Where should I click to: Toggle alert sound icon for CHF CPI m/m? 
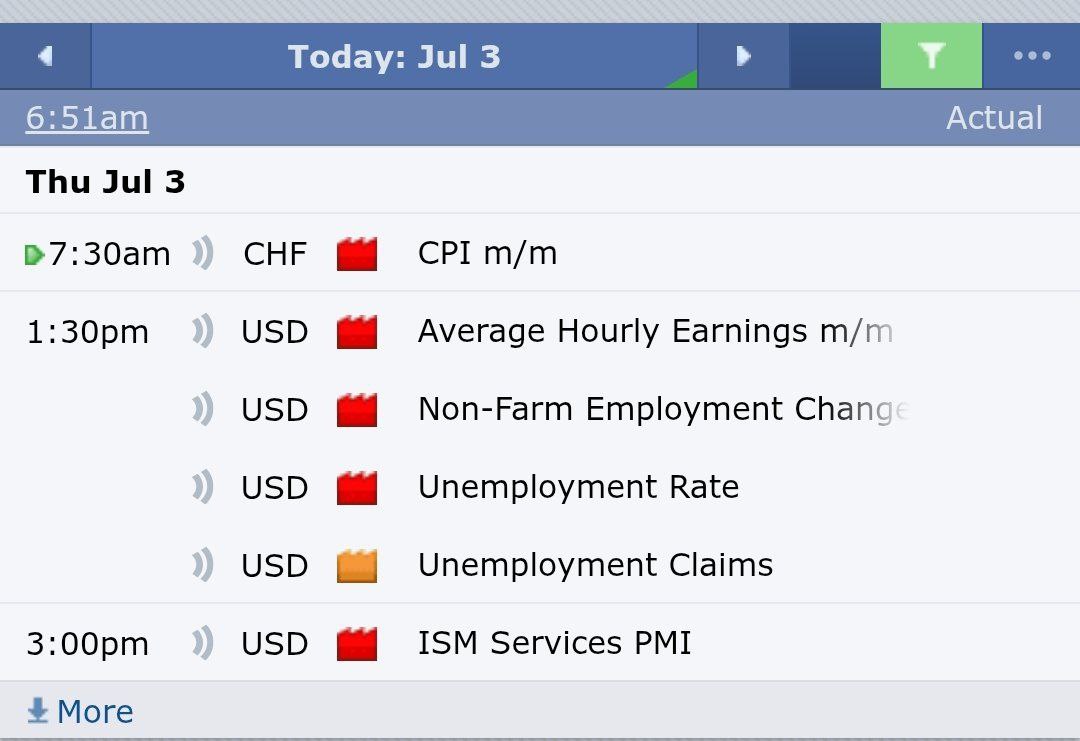pos(203,253)
